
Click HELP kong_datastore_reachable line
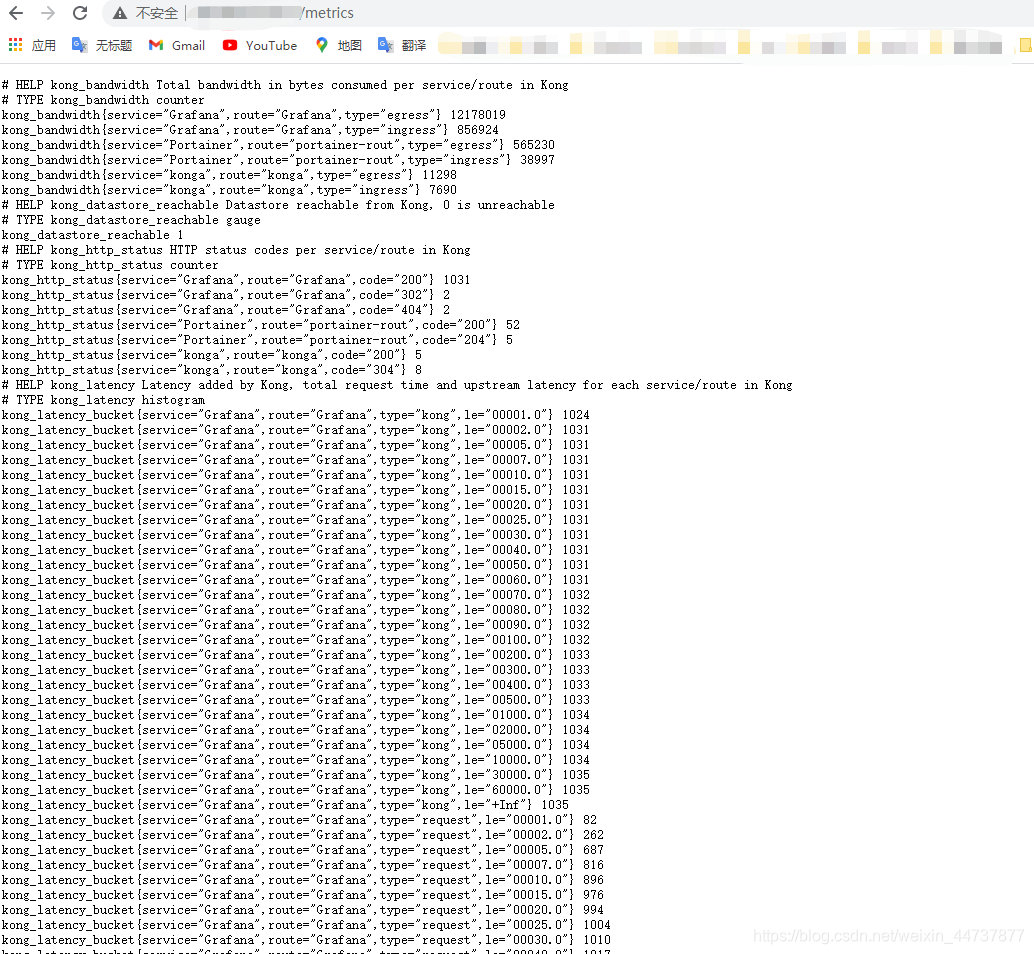278,205
